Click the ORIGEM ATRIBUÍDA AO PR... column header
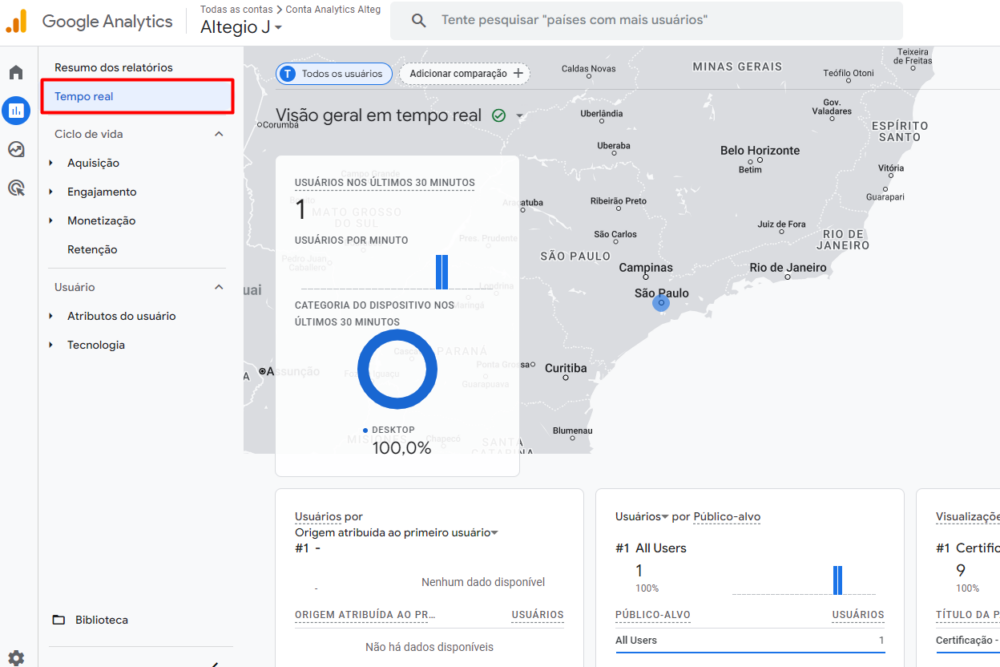This screenshot has height=667, width=1000. tap(365, 615)
